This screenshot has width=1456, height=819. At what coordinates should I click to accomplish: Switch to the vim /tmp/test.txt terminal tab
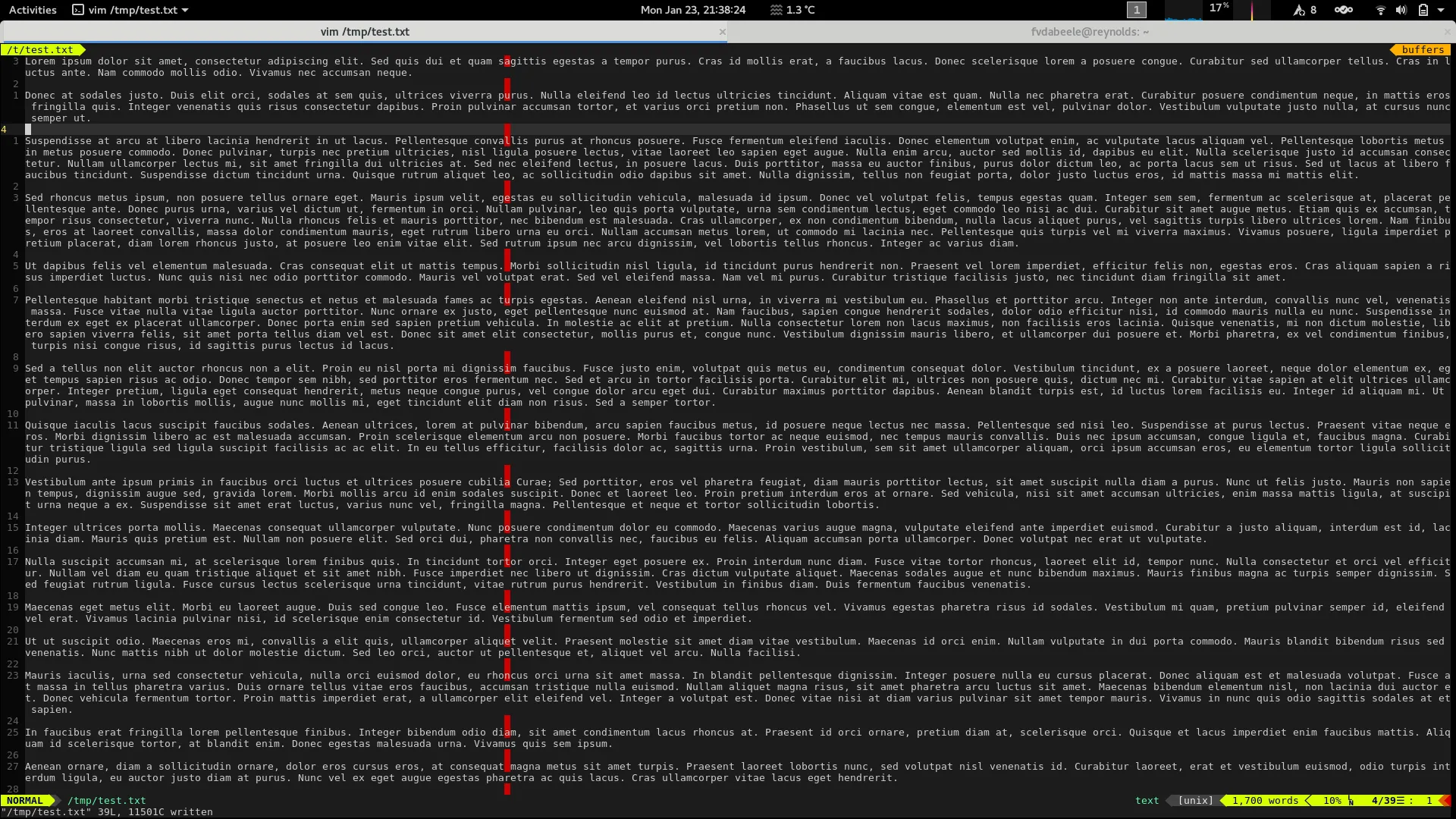point(364,31)
